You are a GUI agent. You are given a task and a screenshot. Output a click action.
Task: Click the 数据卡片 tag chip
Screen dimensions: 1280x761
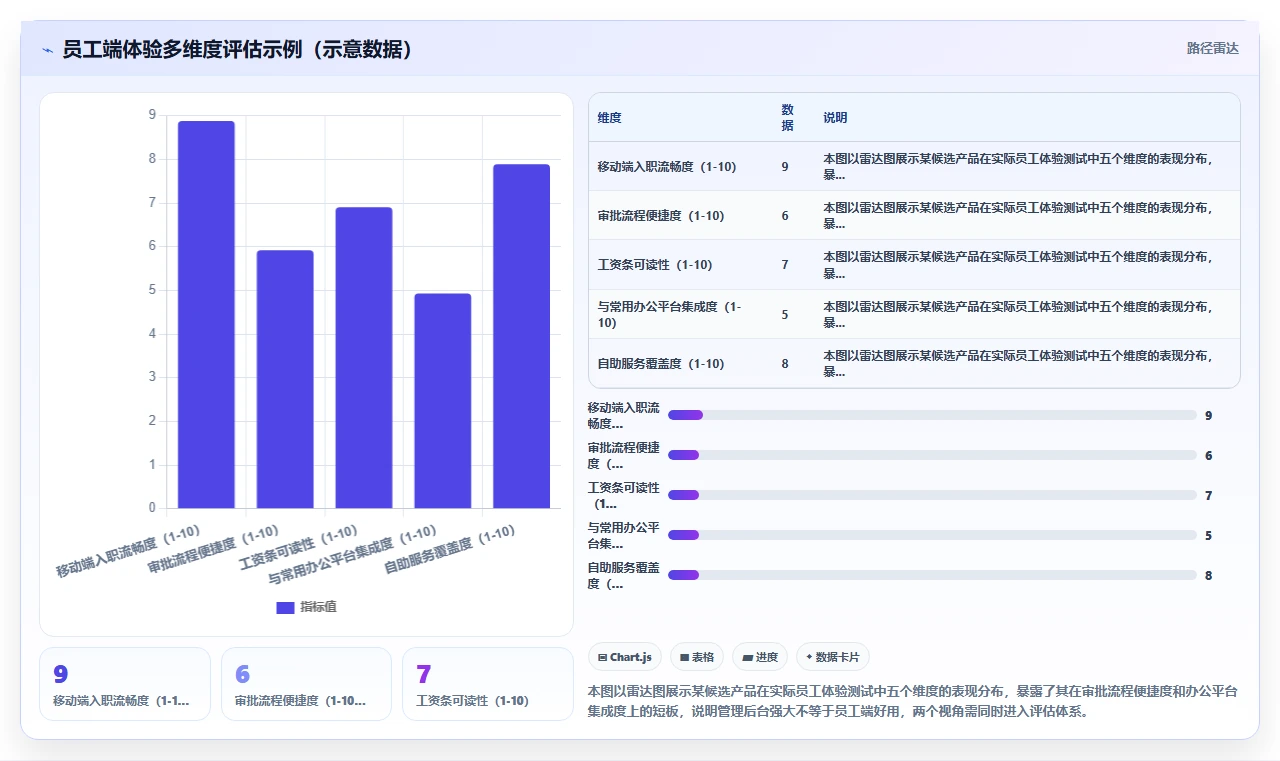point(833,657)
